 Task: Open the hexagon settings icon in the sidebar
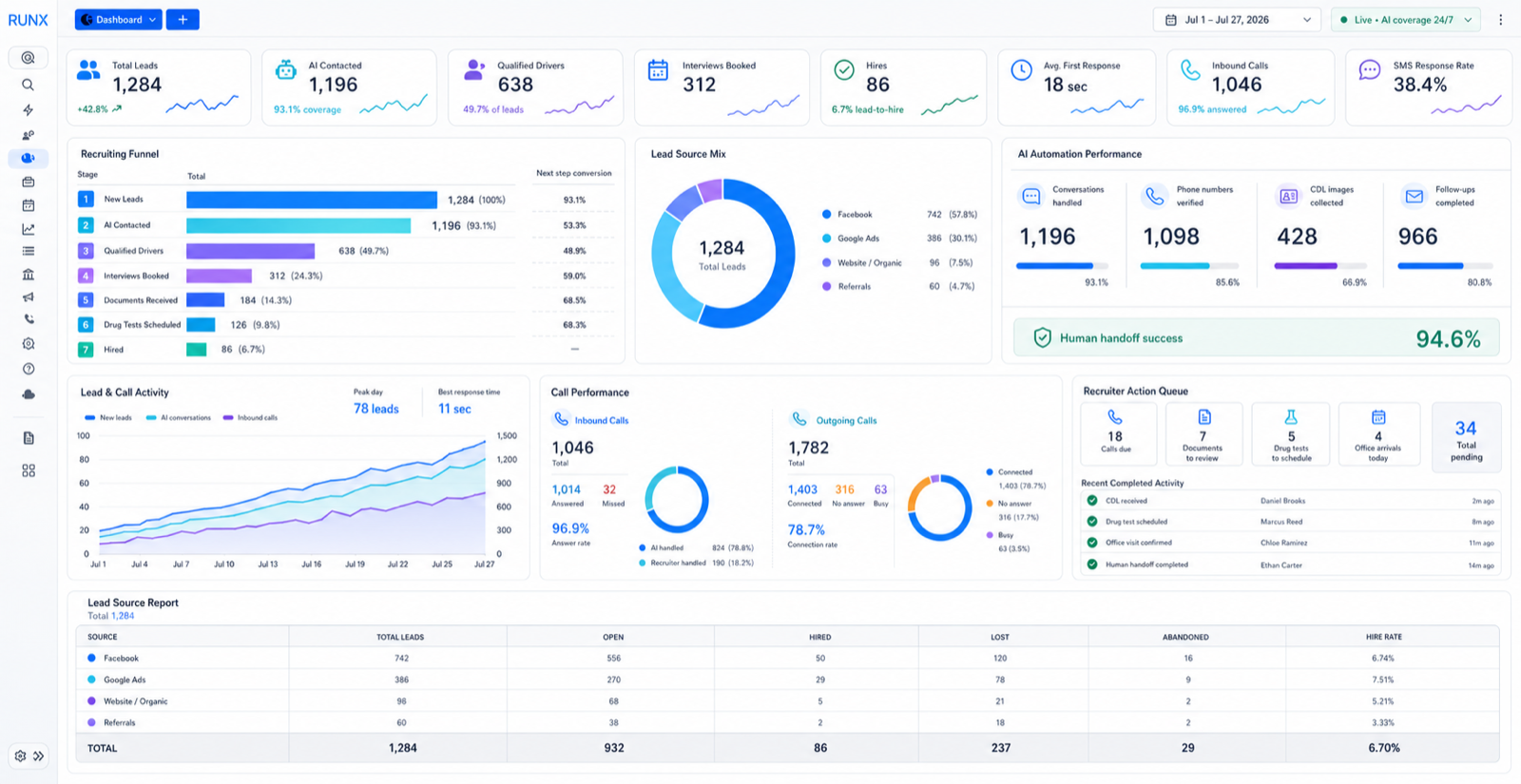coord(29,343)
